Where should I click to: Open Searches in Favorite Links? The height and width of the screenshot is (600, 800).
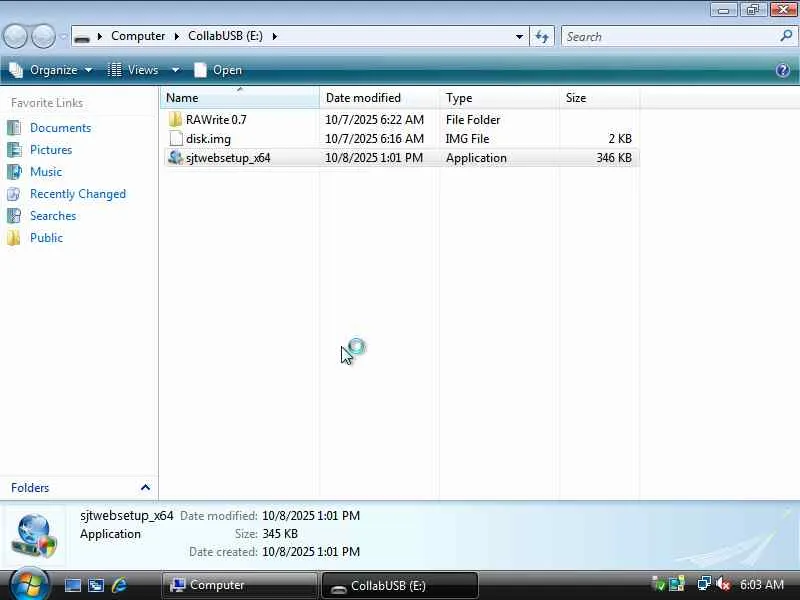(x=53, y=216)
